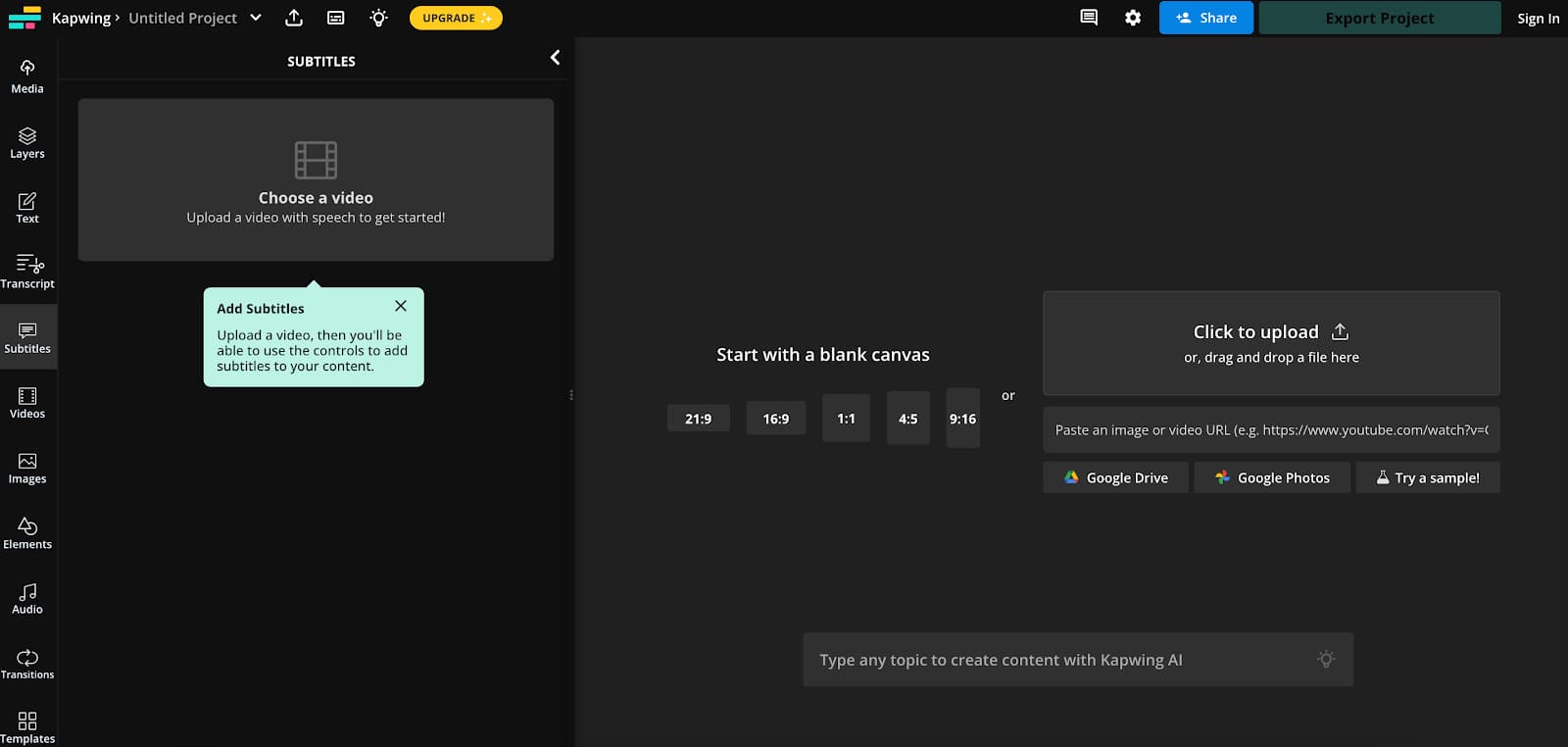Pick the 9:16 vertical canvas ratio
This screenshot has width=1568, height=747.
pyautogui.click(x=962, y=419)
